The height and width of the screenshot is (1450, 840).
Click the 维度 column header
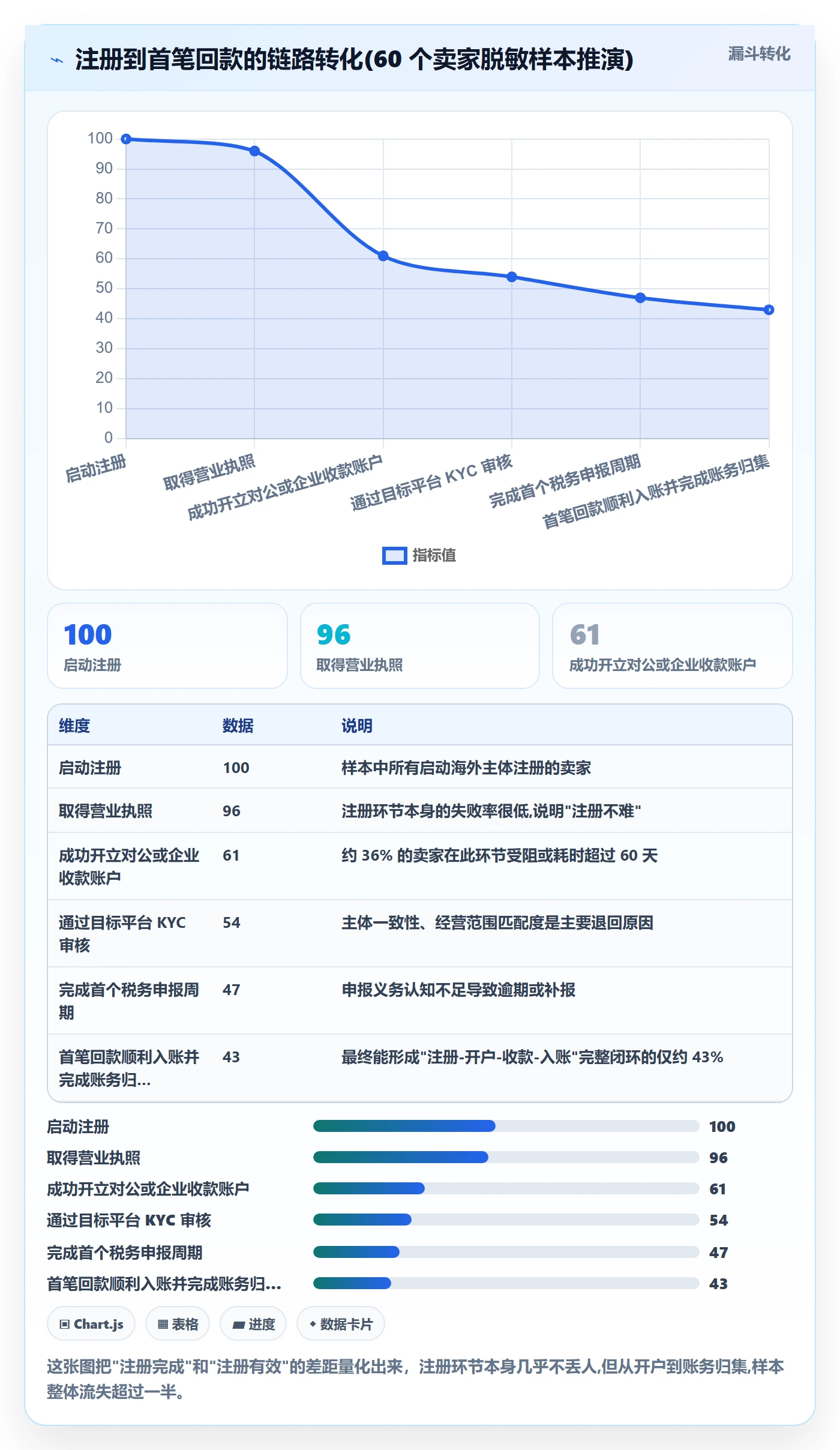coord(74,726)
